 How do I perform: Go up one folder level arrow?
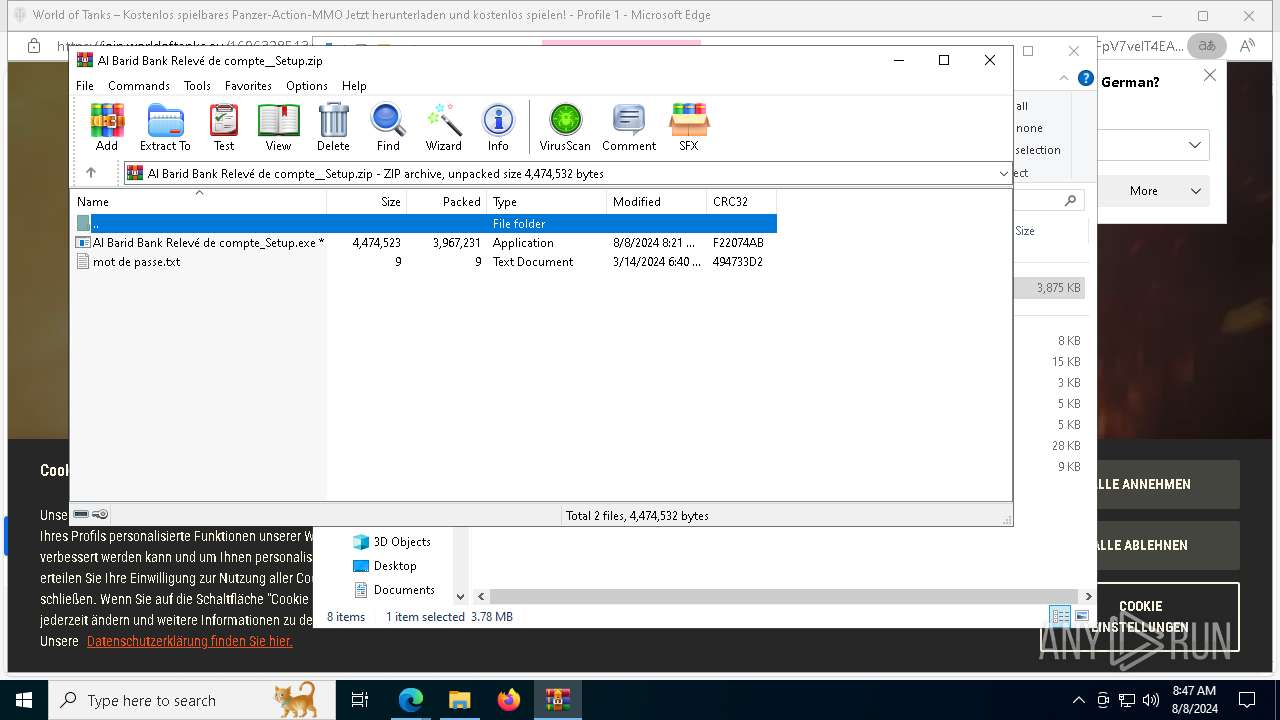coord(91,173)
